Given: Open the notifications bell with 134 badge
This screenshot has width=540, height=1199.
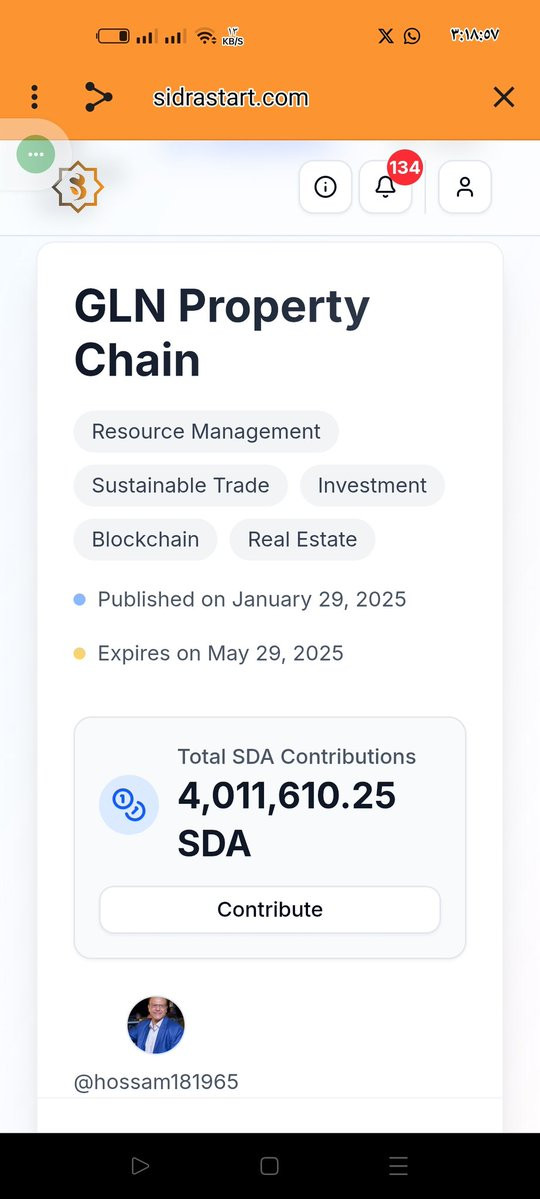Looking at the screenshot, I should [385, 187].
